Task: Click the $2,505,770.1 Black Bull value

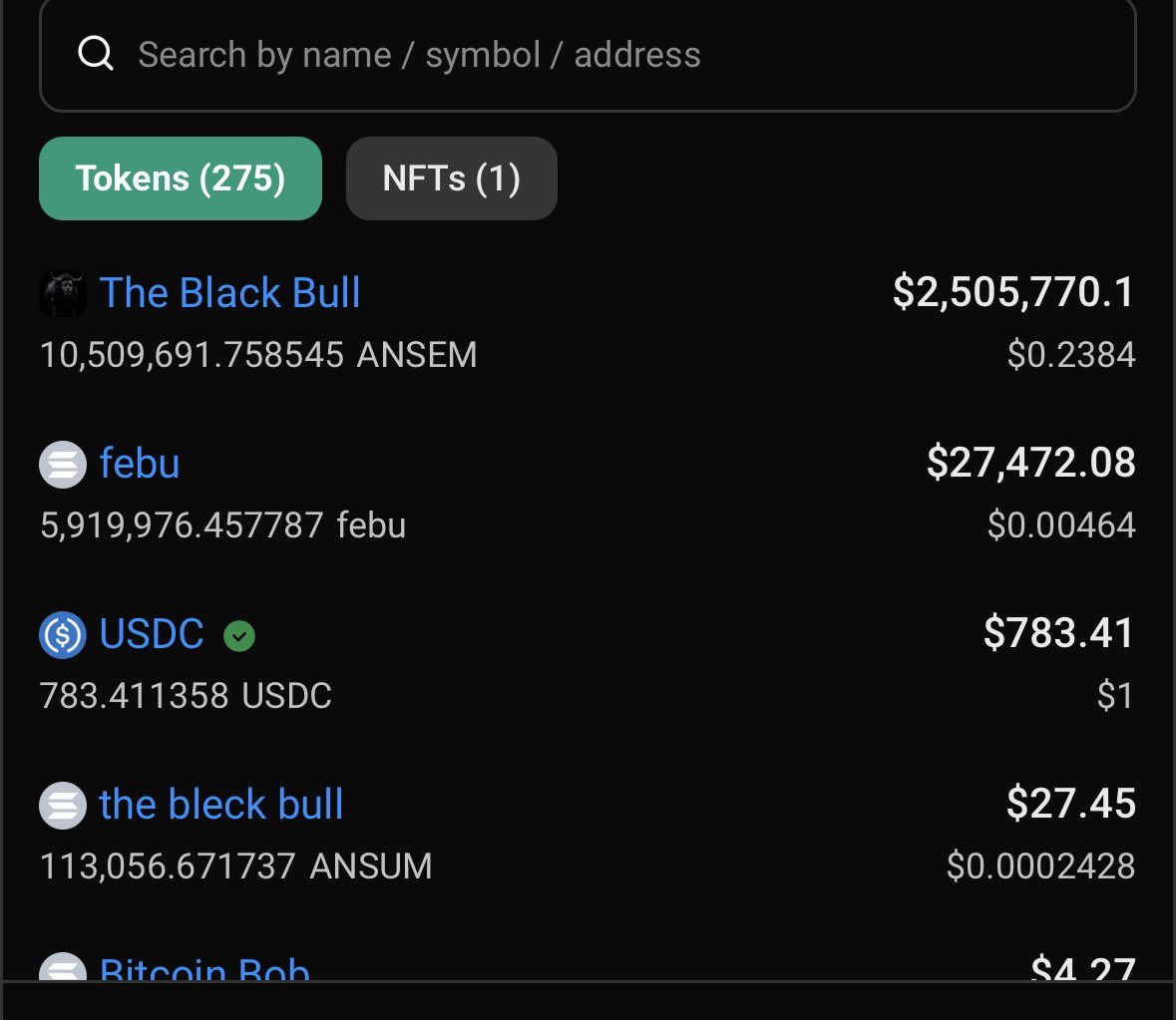Action: (1014, 291)
